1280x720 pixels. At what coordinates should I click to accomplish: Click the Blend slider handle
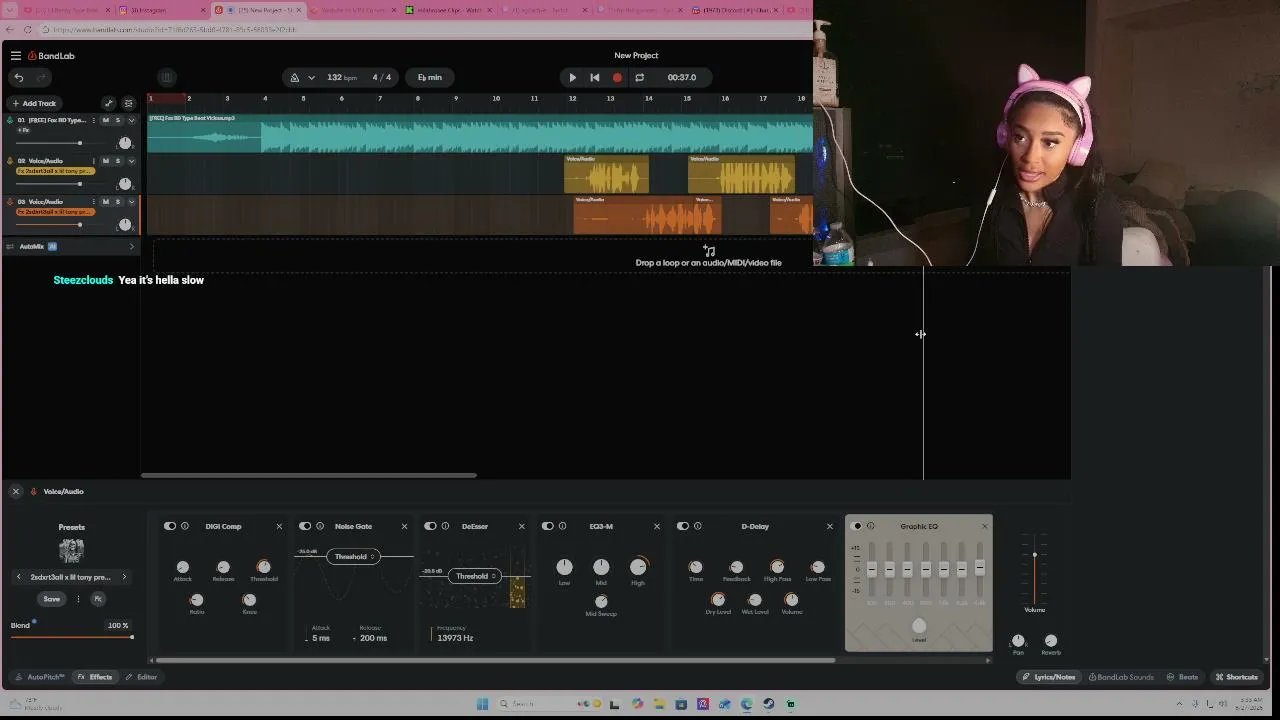tap(131, 637)
